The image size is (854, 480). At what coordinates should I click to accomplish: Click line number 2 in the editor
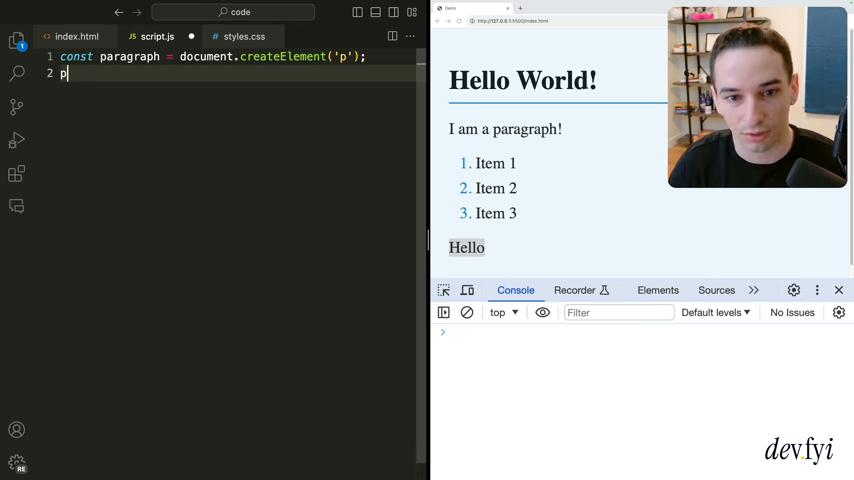50,73
